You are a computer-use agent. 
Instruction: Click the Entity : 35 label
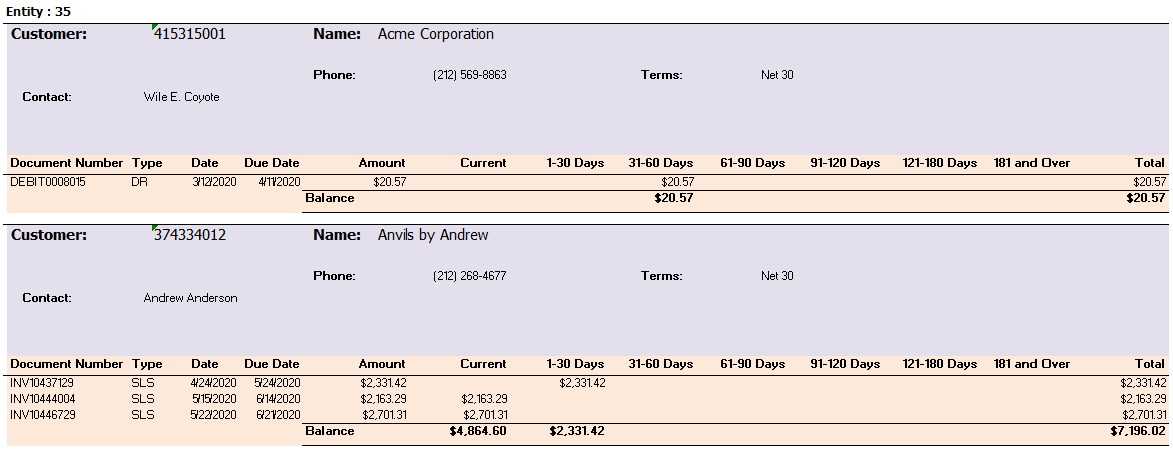[39, 11]
